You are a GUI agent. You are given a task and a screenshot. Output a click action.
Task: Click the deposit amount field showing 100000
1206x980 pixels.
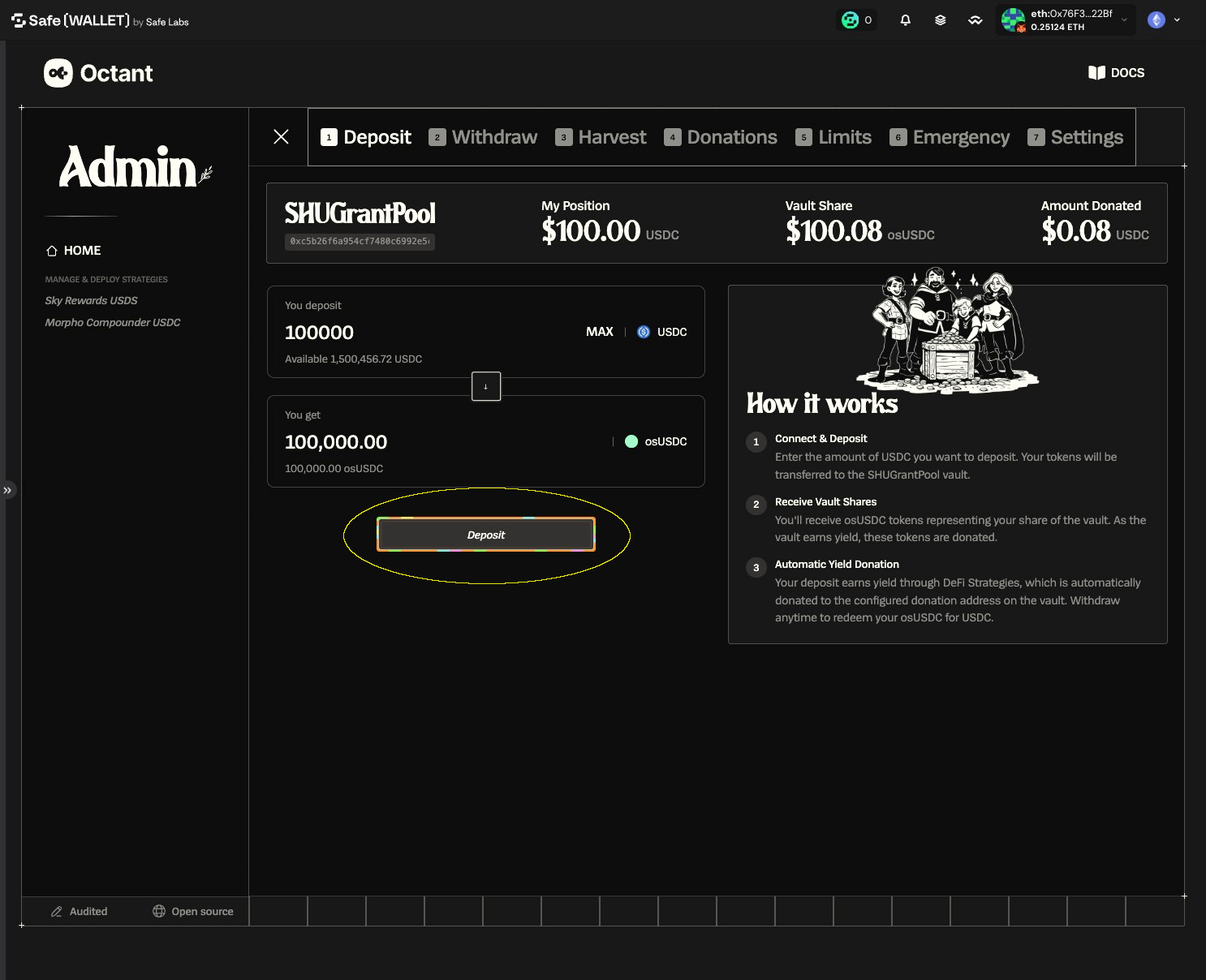click(x=319, y=333)
